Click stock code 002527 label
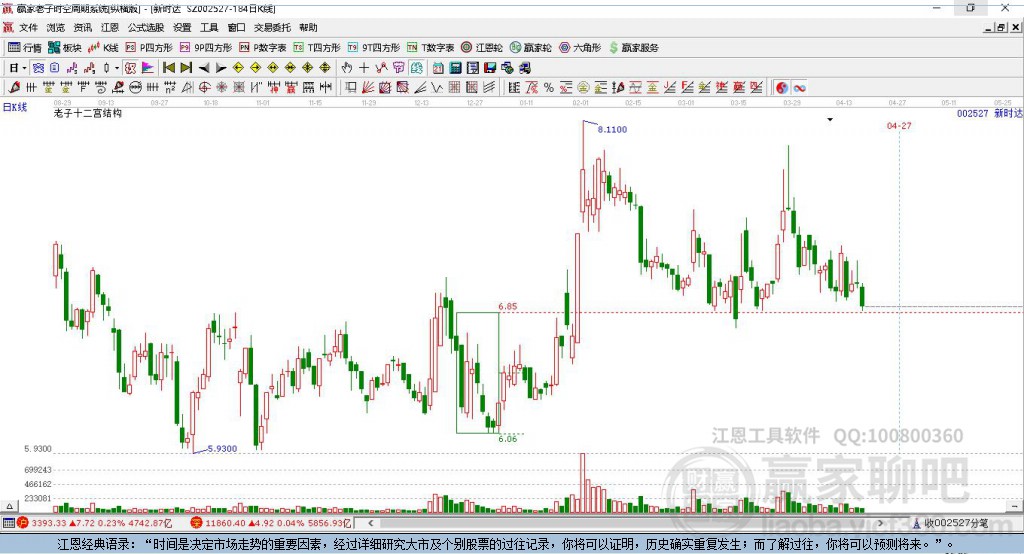 point(972,114)
